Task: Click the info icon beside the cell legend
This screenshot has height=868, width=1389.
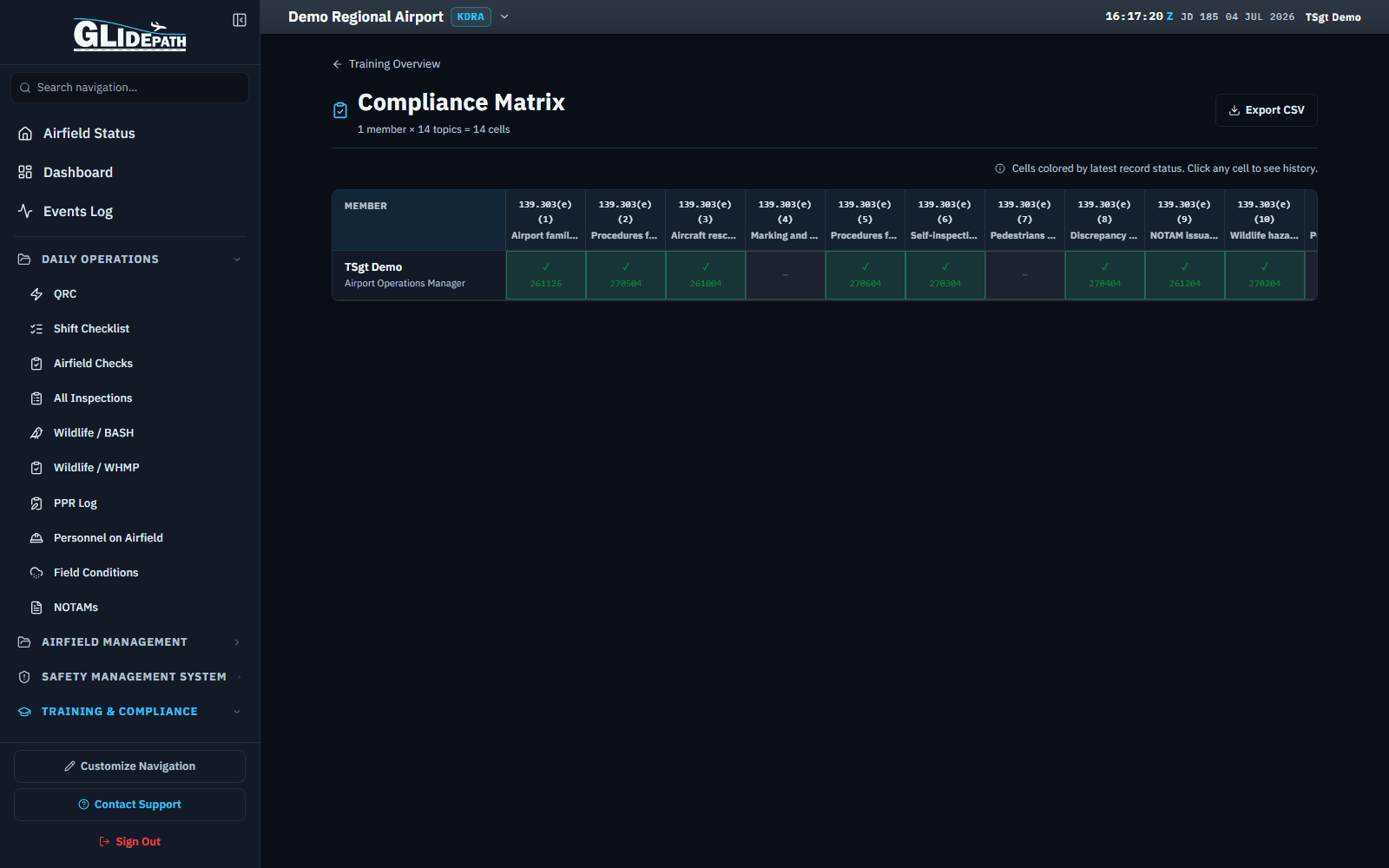Action: (1000, 168)
